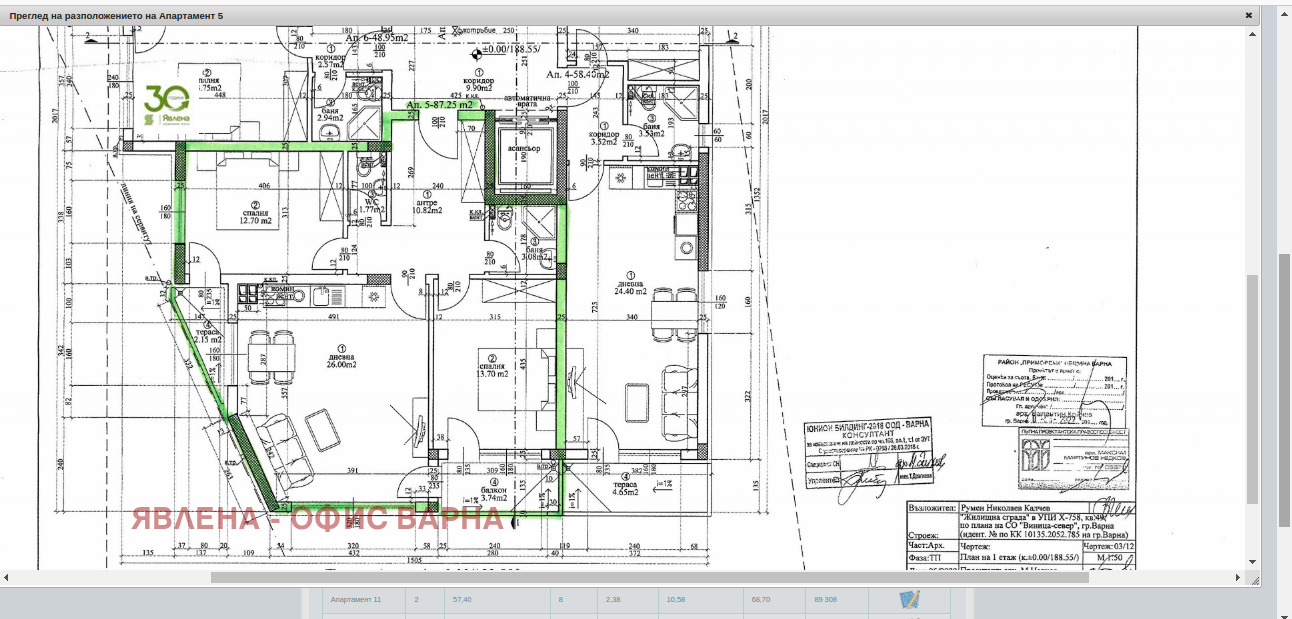Close the Апартамент 5 layout preview dialog
This screenshot has height=619, width=1292.
(1248, 16)
